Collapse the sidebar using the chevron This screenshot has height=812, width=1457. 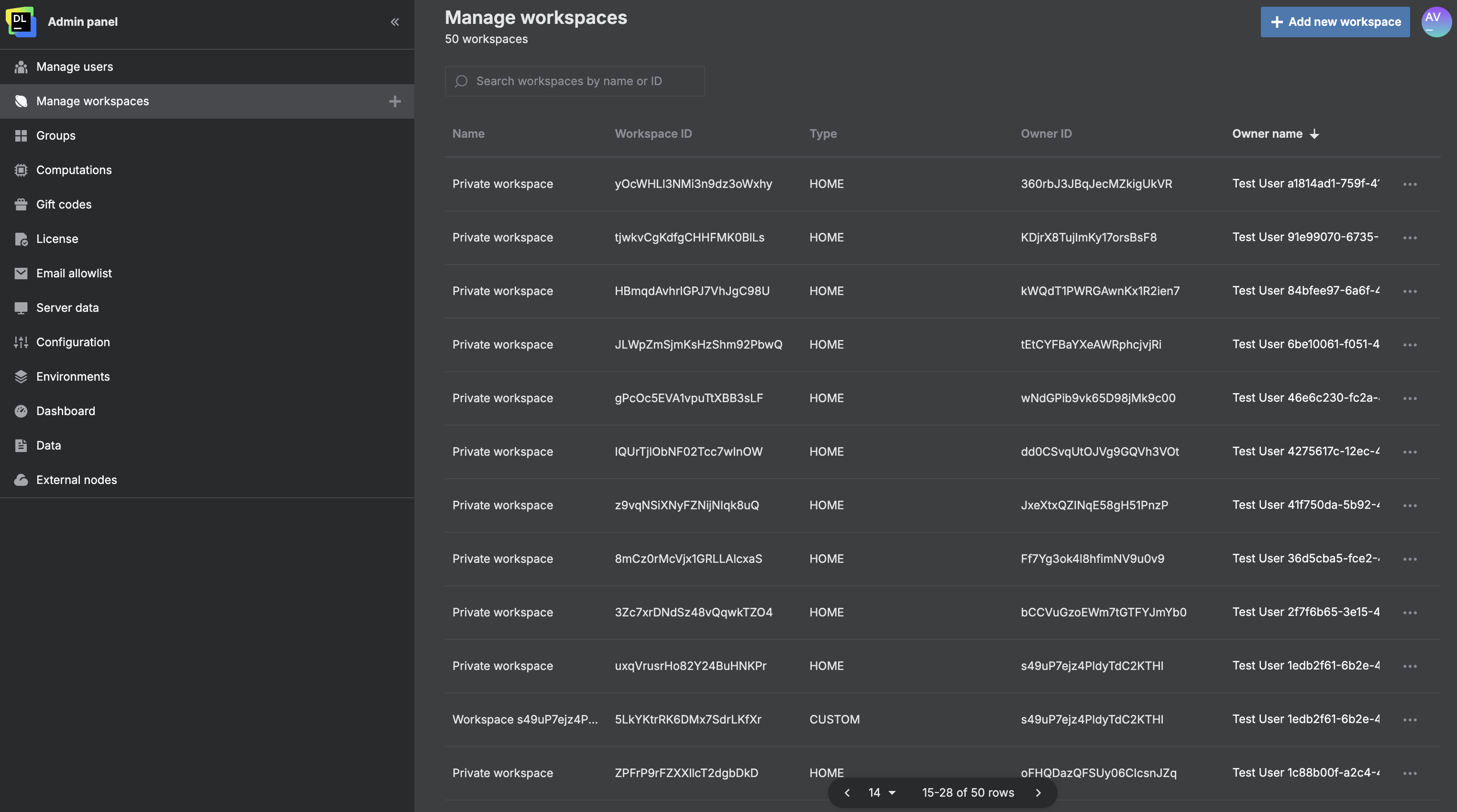(395, 22)
